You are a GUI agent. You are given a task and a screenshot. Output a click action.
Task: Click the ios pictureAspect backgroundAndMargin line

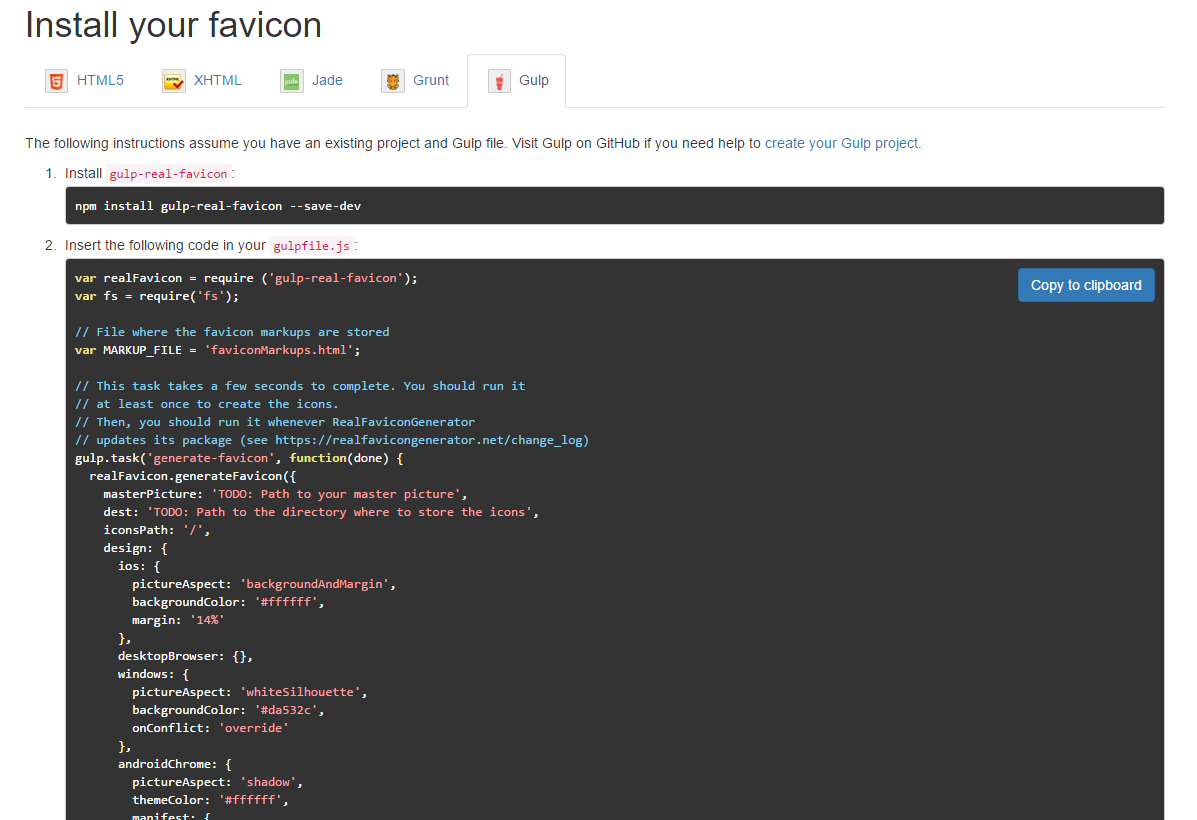point(263,584)
